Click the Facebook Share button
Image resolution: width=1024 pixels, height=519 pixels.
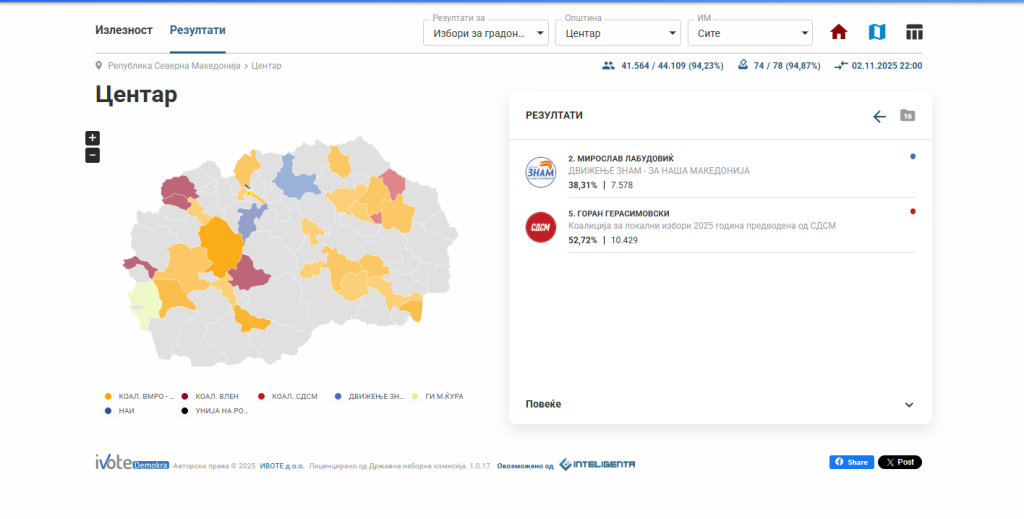point(851,462)
